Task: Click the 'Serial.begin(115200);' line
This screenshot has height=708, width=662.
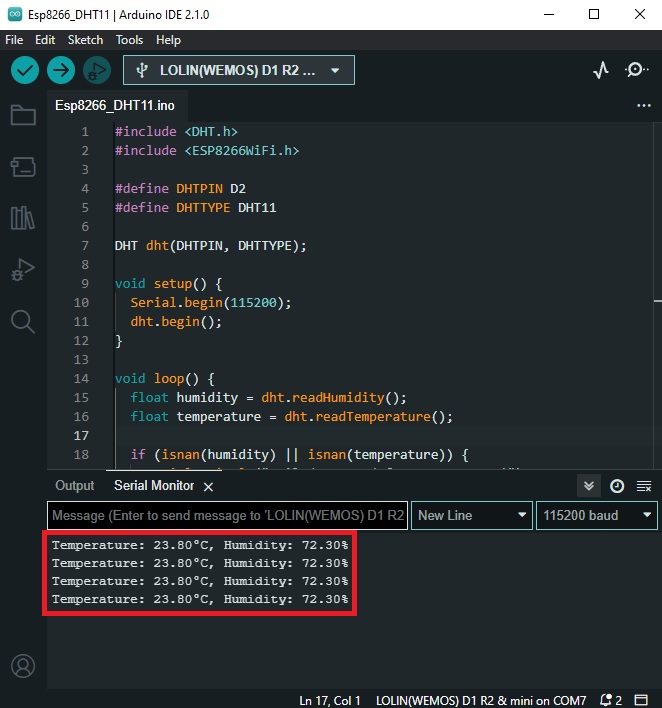Action: pyautogui.click(x=211, y=303)
